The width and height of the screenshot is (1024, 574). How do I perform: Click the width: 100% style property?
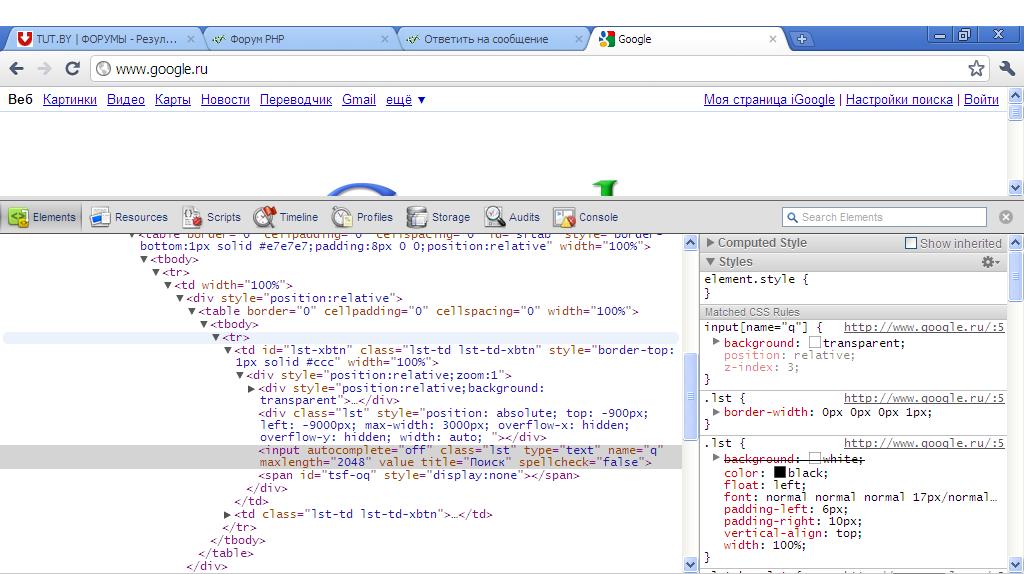point(765,545)
